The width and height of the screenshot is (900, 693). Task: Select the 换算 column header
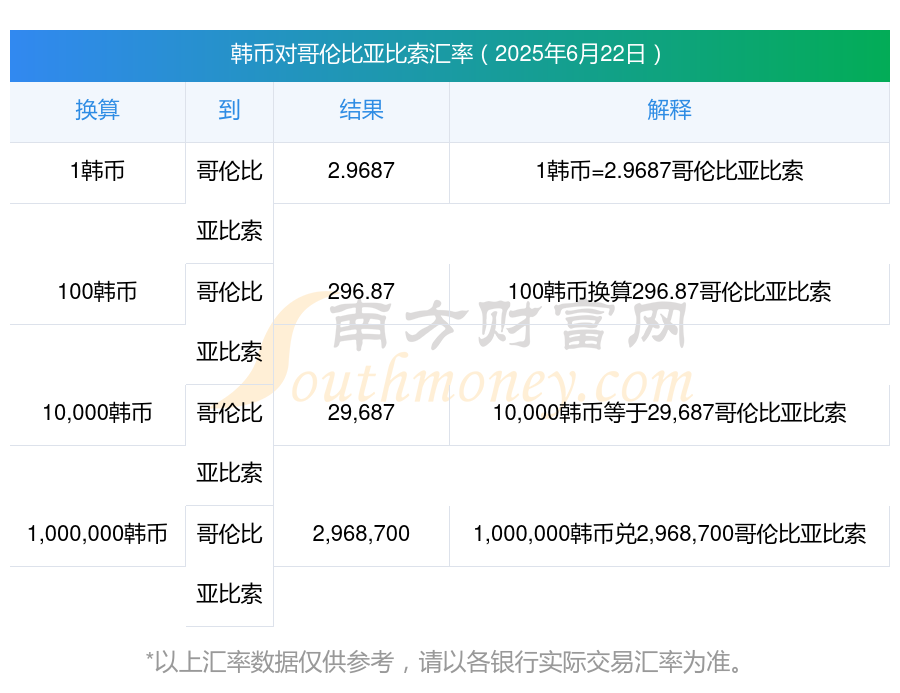tap(98, 110)
